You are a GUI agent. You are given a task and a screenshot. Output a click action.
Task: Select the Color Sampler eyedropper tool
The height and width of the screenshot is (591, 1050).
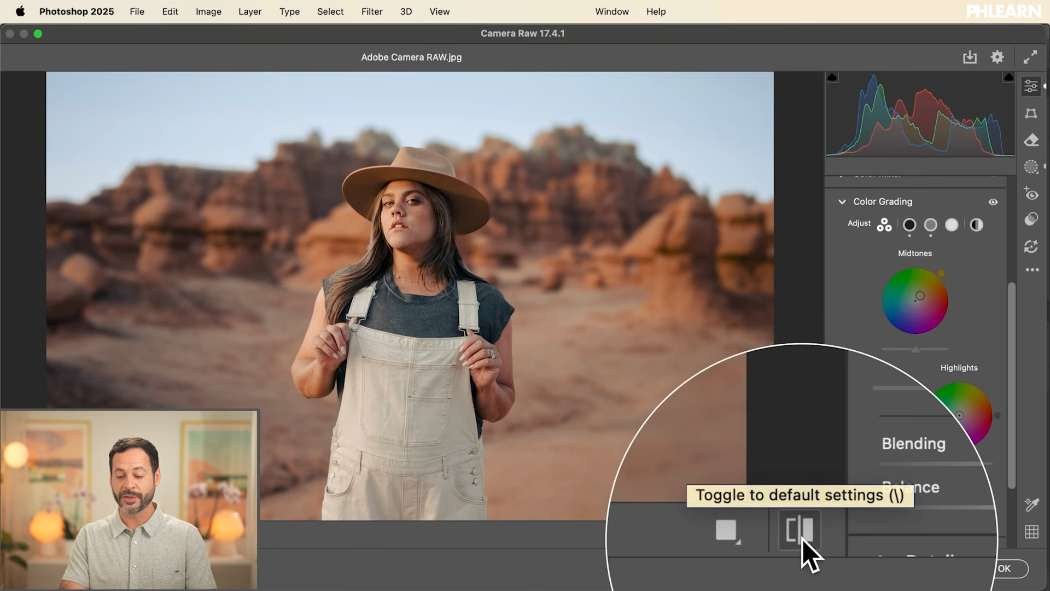pos(1031,505)
